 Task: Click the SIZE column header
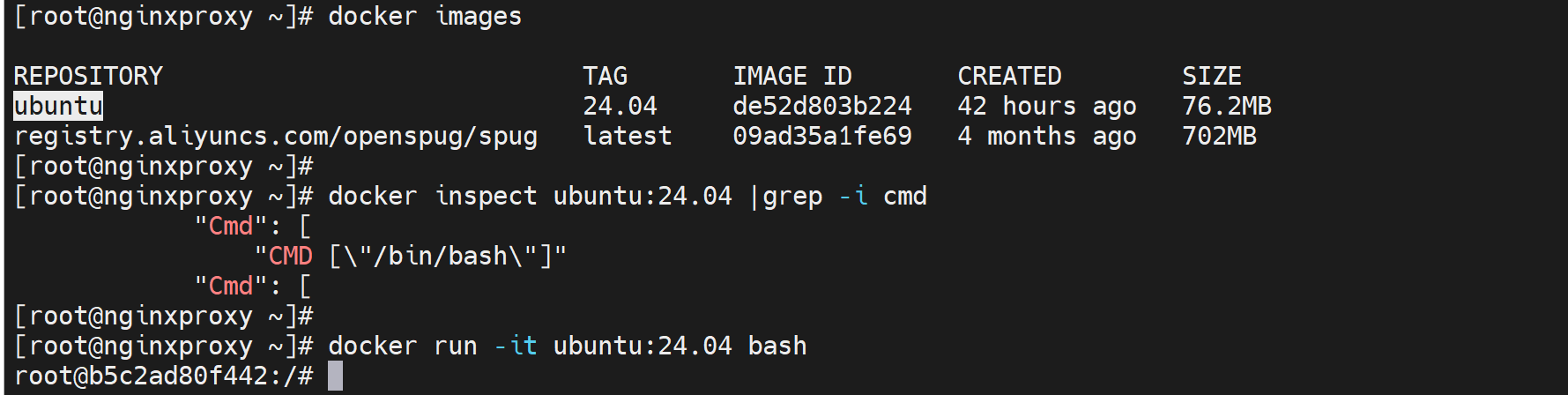pos(1211,77)
